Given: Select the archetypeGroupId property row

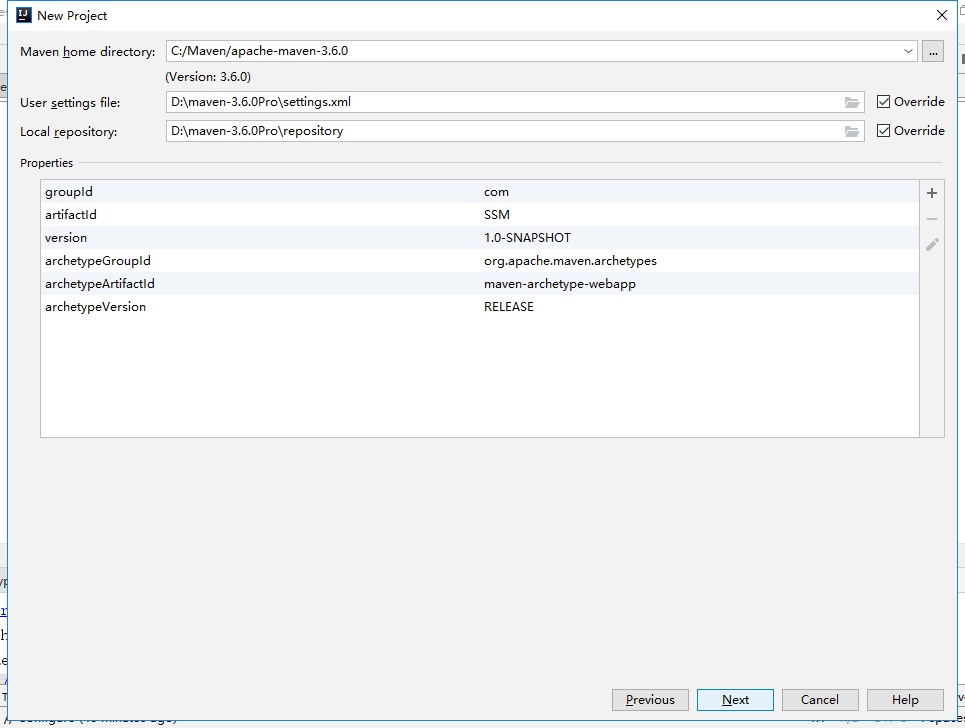Looking at the screenshot, I should pos(479,261).
